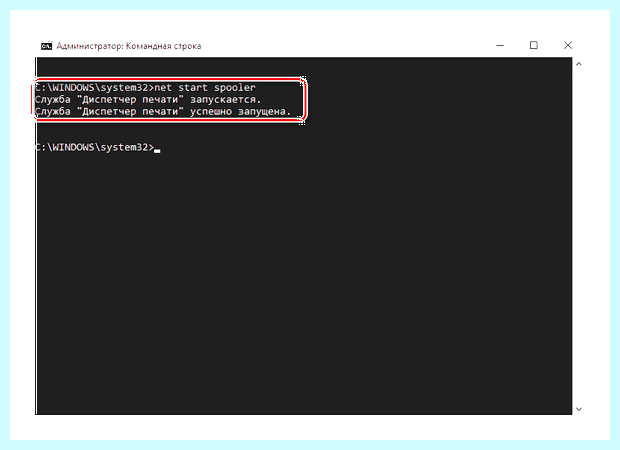This screenshot has height=450, width=620.
Task: Click the scrollbar up arrow
Action: coord(578,64)
